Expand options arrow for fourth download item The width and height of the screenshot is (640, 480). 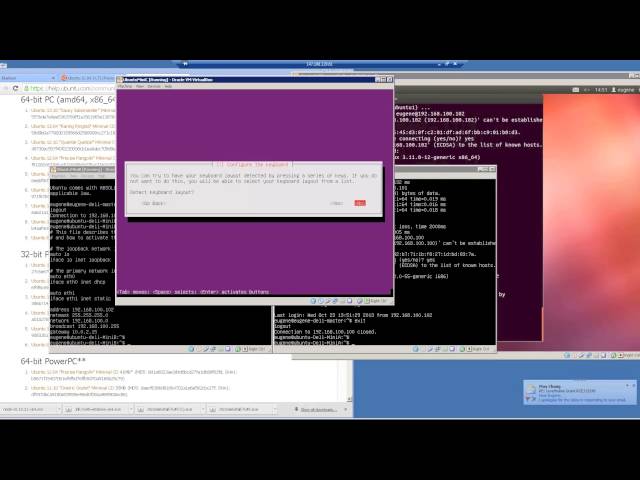pyautogui.click(x=275, y=409)
